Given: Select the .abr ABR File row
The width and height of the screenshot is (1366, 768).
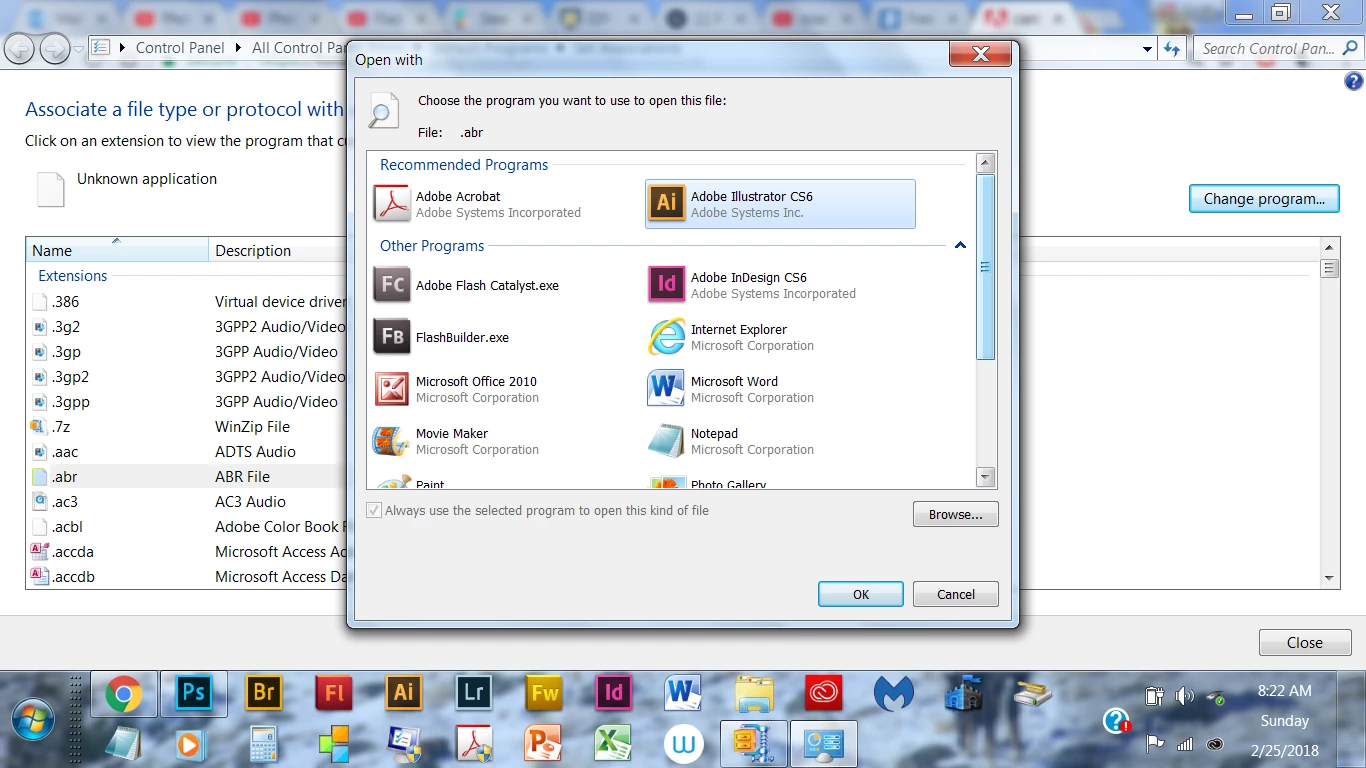Looking at the screenshot, I should pyautogui.click(x=186, y=476).
